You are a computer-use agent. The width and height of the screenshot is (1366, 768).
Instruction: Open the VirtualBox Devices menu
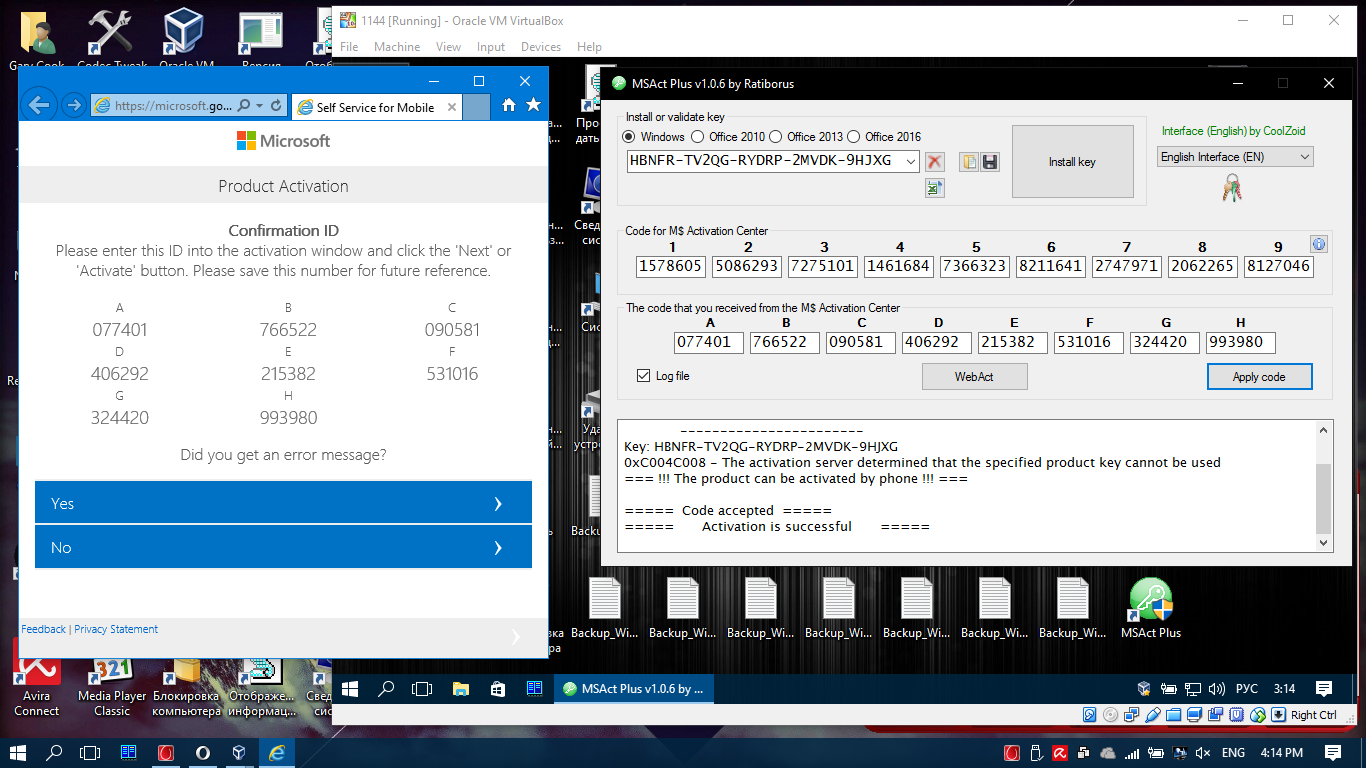(541, 47)
